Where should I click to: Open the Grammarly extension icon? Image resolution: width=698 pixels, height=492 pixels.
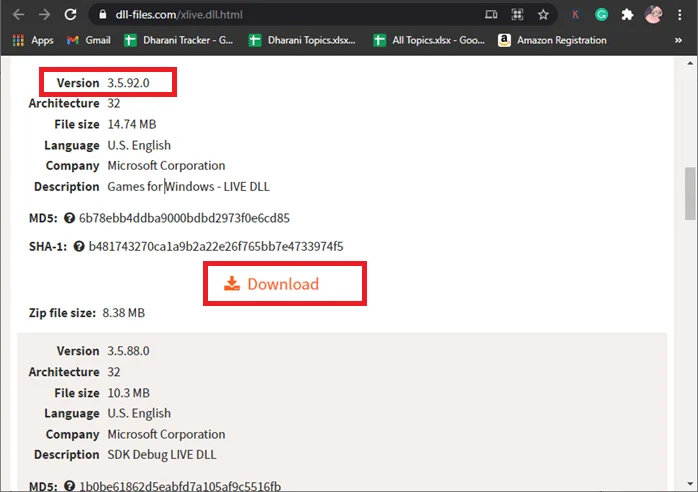[x=601, y=15]
